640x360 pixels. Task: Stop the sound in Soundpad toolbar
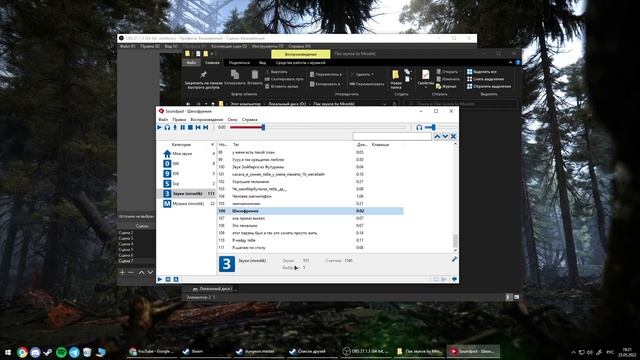click(x=190, y=127)
